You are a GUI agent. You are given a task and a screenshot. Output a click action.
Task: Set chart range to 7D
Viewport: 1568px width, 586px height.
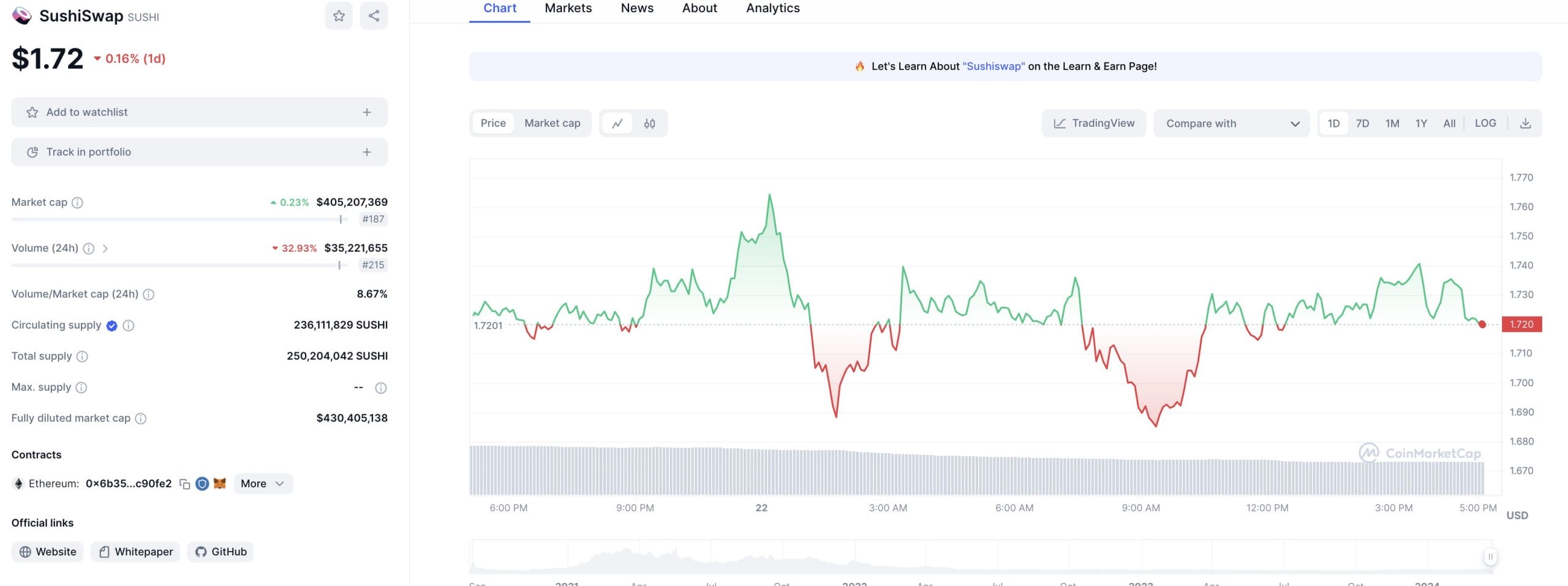pos(1362,124)
